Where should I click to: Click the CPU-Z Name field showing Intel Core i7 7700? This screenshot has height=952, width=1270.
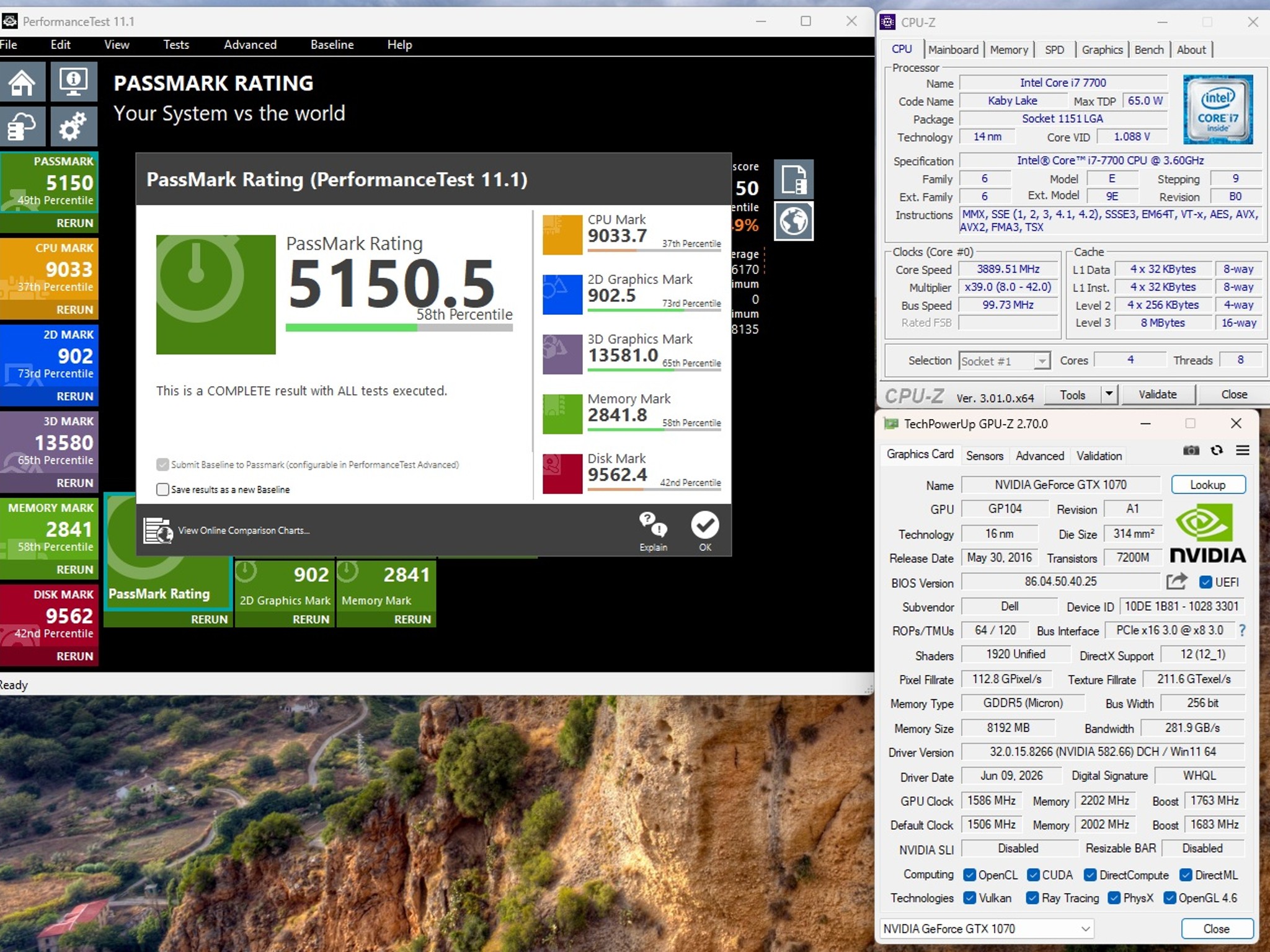click(x=1063, y=82)
